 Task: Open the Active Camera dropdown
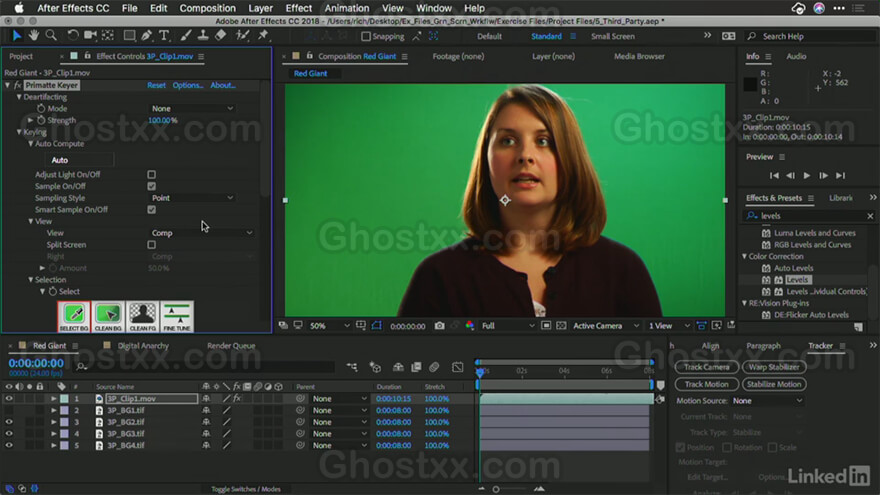point(606,326)
